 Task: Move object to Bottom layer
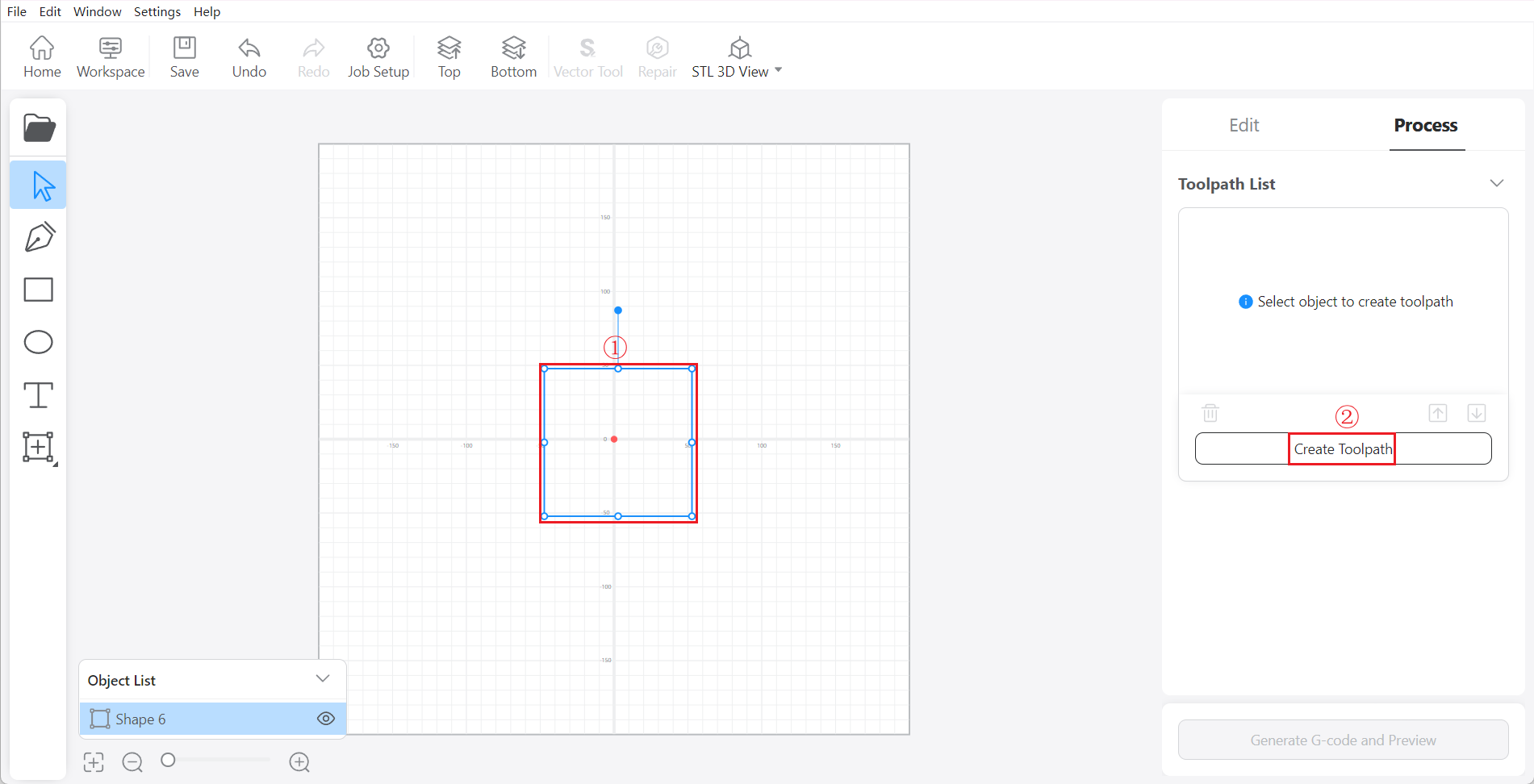[513, 57]
